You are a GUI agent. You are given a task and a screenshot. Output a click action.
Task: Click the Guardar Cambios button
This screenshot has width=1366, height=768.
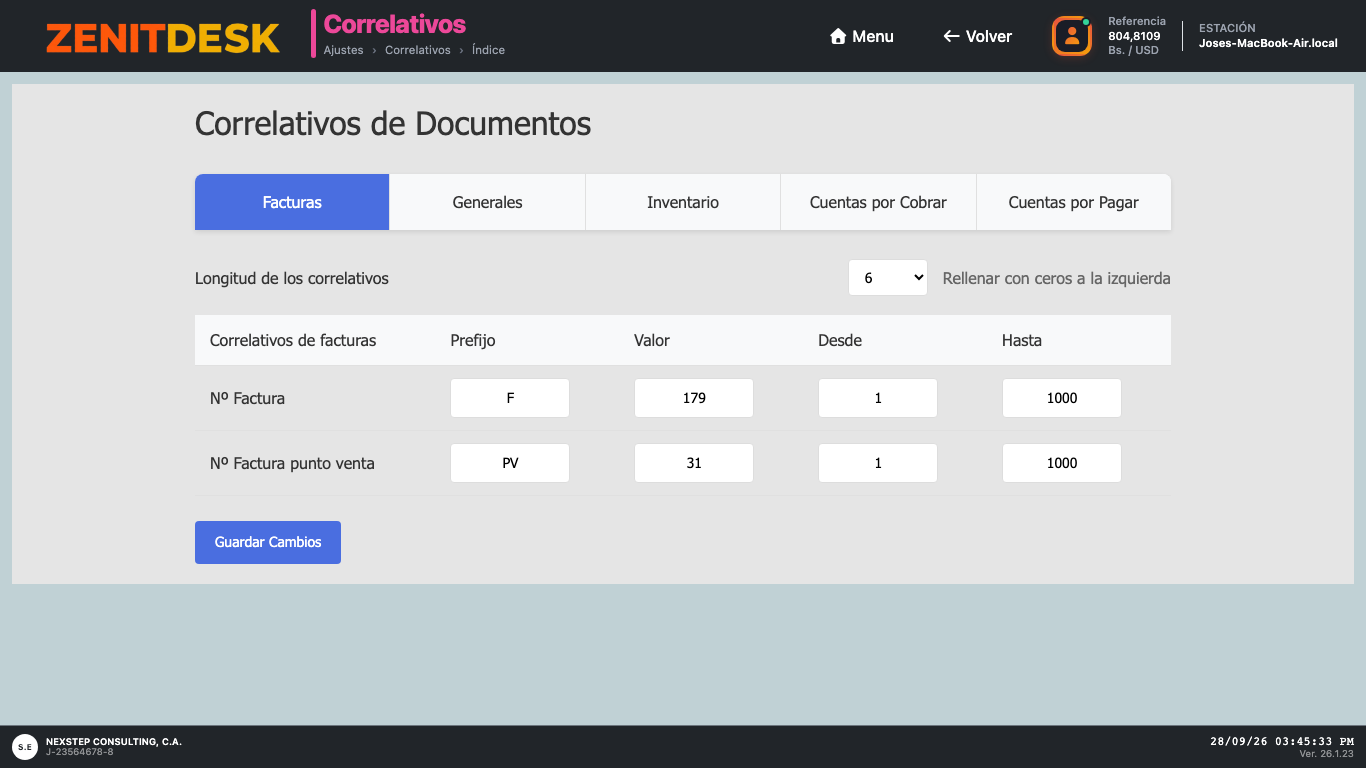(x=268, y=542)
